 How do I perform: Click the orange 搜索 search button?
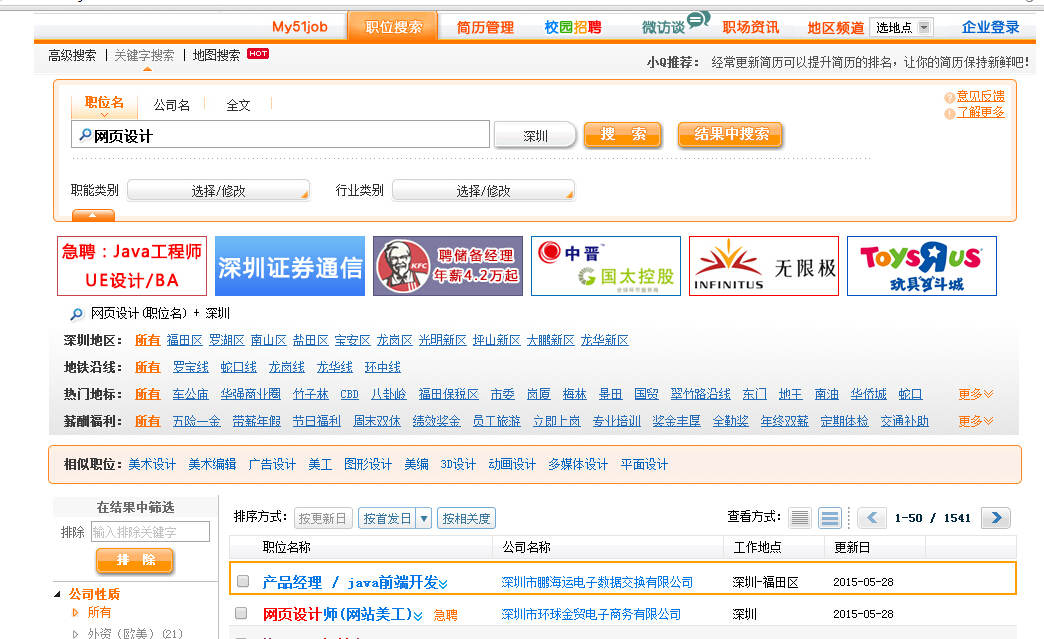pyautogui.click(x=622, y=134)
